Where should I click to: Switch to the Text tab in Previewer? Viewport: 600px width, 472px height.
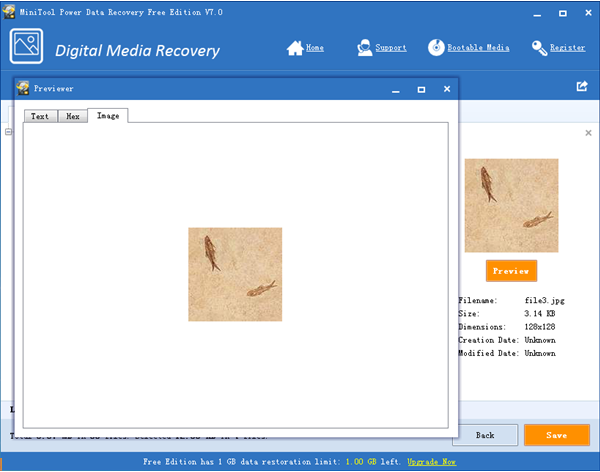40,116
